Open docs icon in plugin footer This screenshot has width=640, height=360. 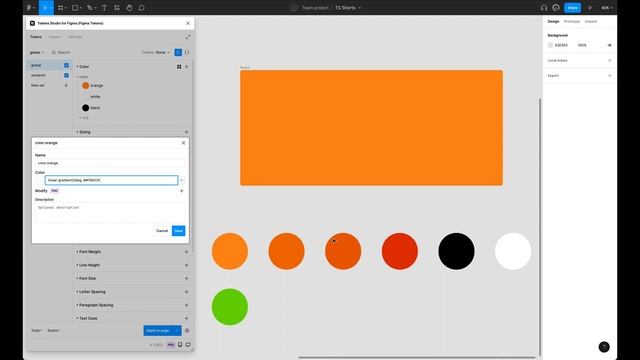click(180, 345)
